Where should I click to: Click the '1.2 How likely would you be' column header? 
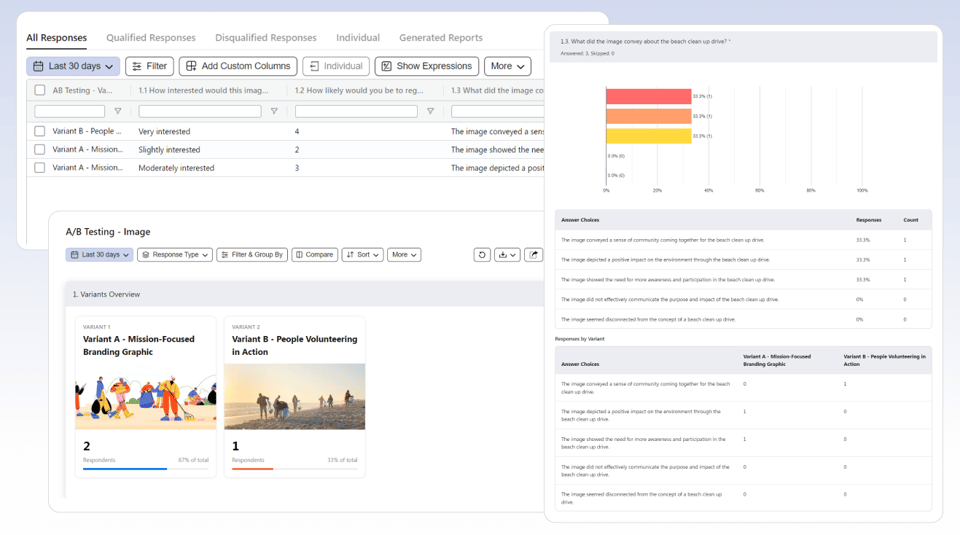(359, 91)
